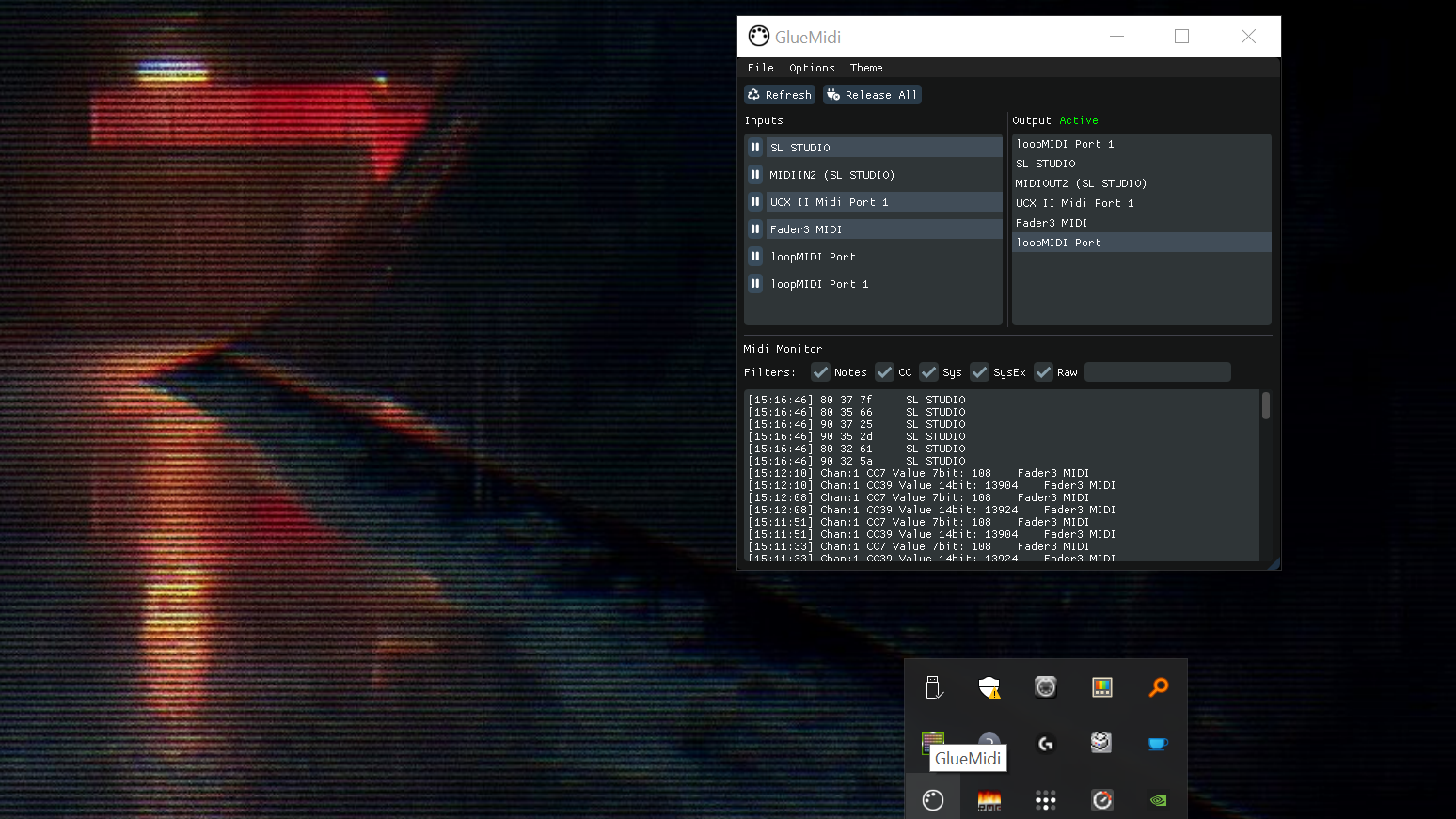Pause the Fader3 MIDI input
1456x819 pixels.
click(755, 229)
